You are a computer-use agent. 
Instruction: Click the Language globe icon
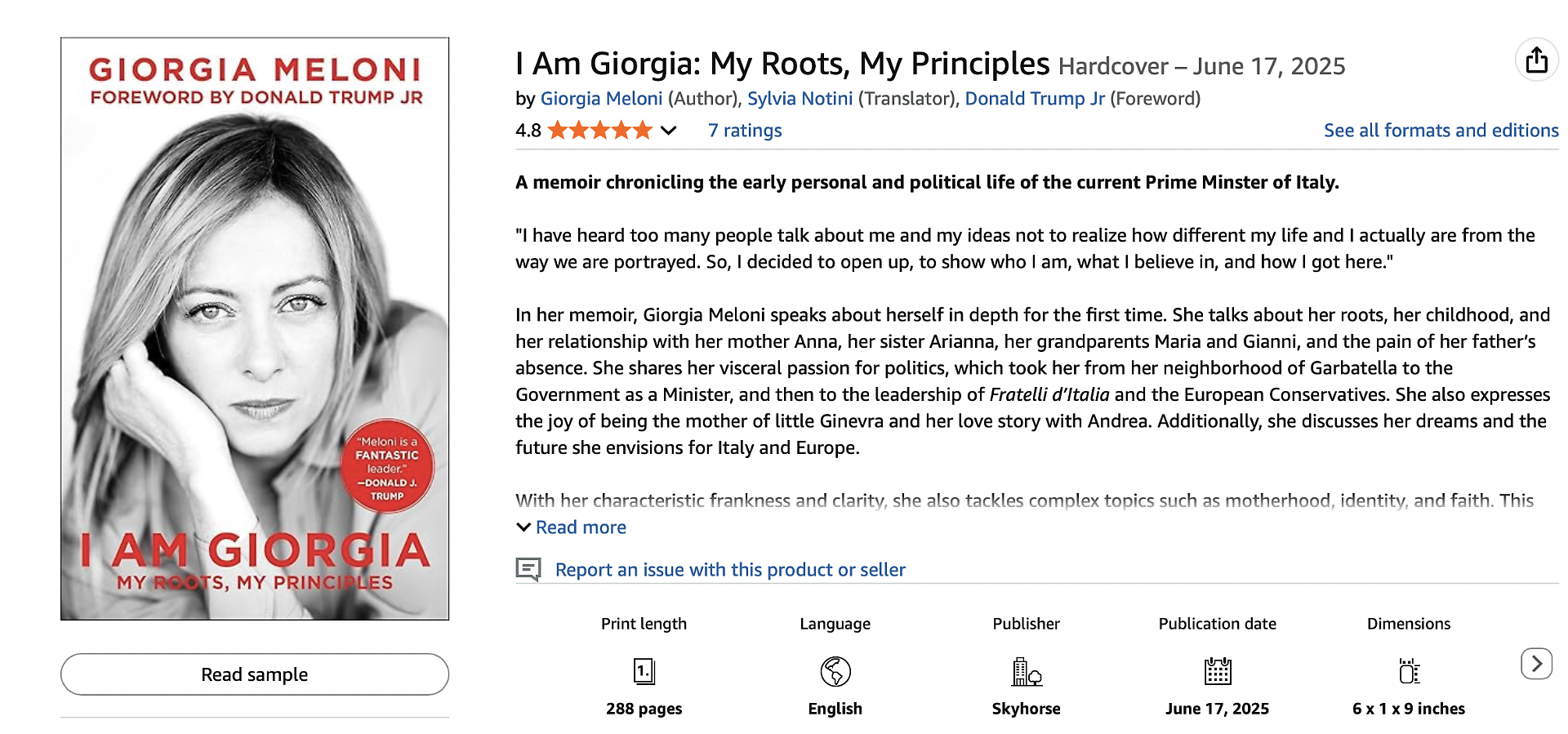(x=835, y=671)
